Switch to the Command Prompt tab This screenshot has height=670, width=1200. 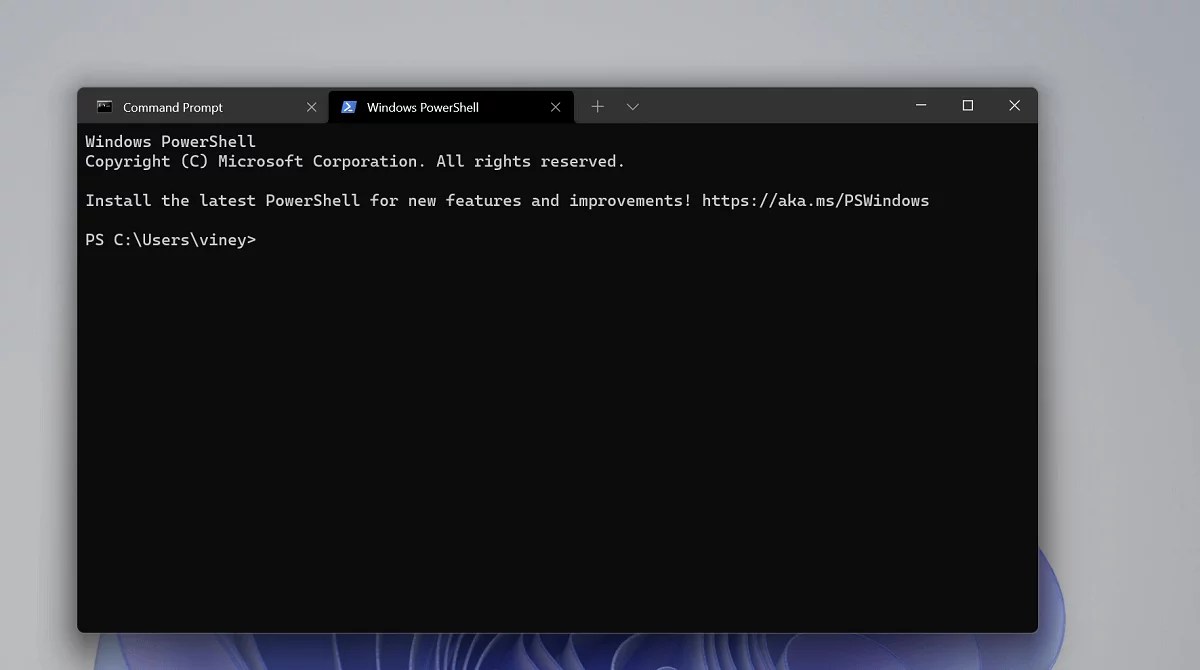tap(203, 107)
